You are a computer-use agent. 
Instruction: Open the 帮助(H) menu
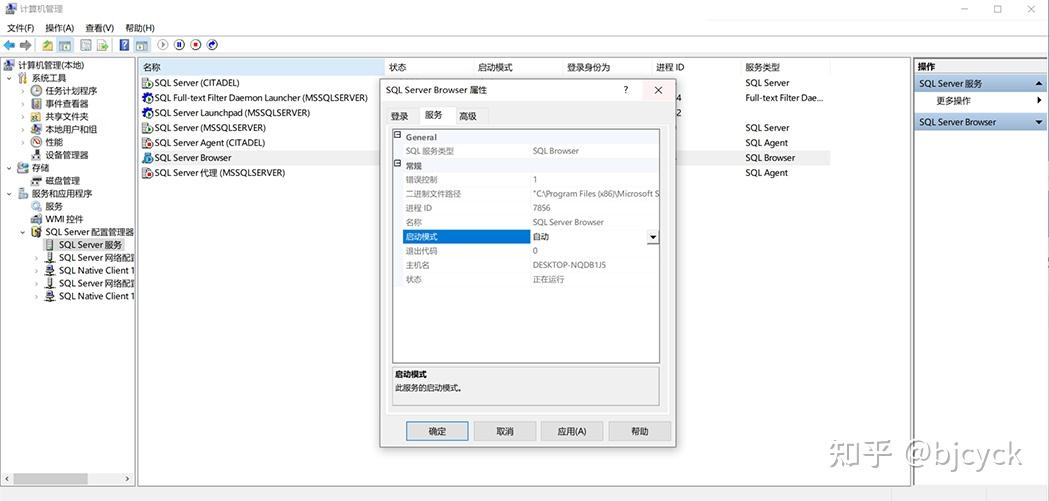pos(140,28)
